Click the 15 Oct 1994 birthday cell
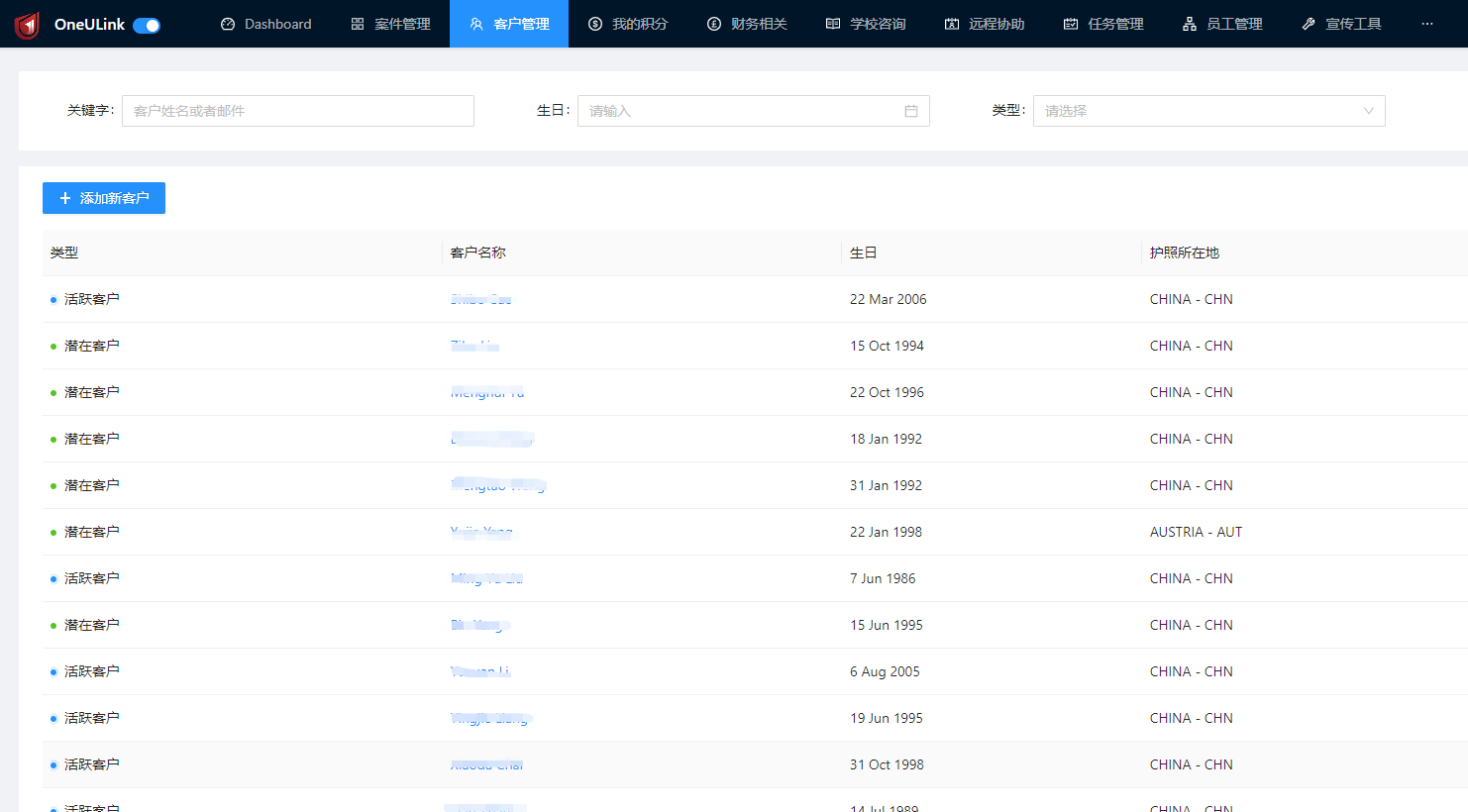The image size is (1468, 812). point(887,346)
